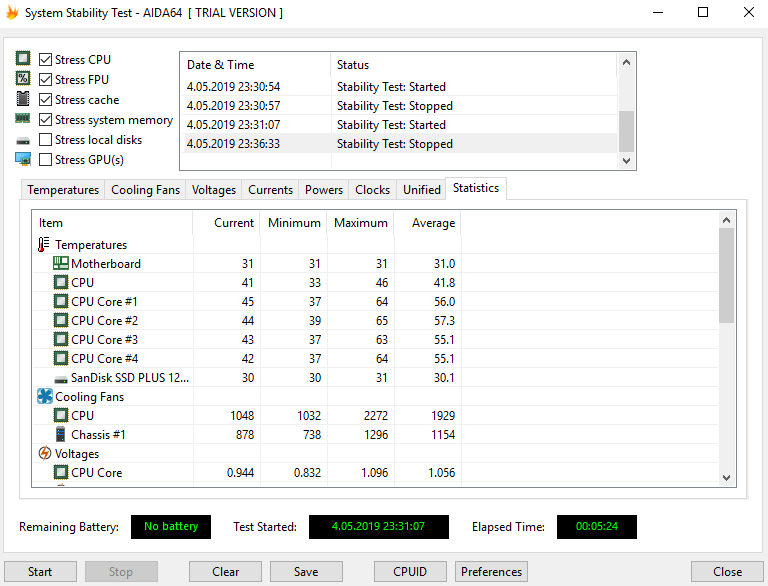Click the CPU Core #2 icon
768x586 pixels.
(x=61, y=320)
